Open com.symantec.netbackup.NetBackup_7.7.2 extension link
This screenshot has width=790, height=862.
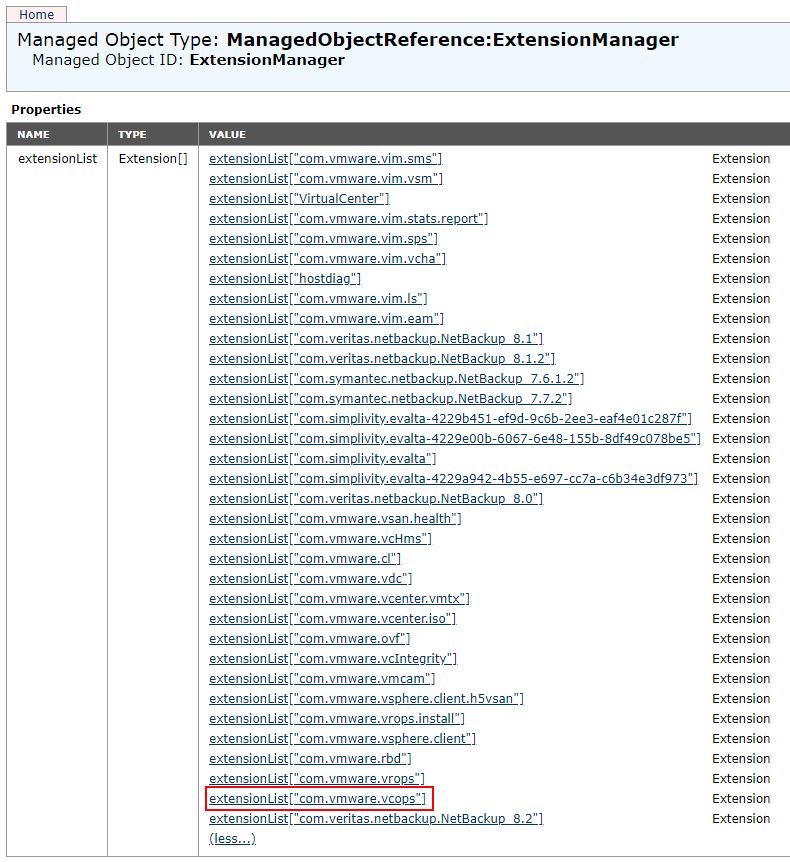pyautogui.click(x=391, y=399)
